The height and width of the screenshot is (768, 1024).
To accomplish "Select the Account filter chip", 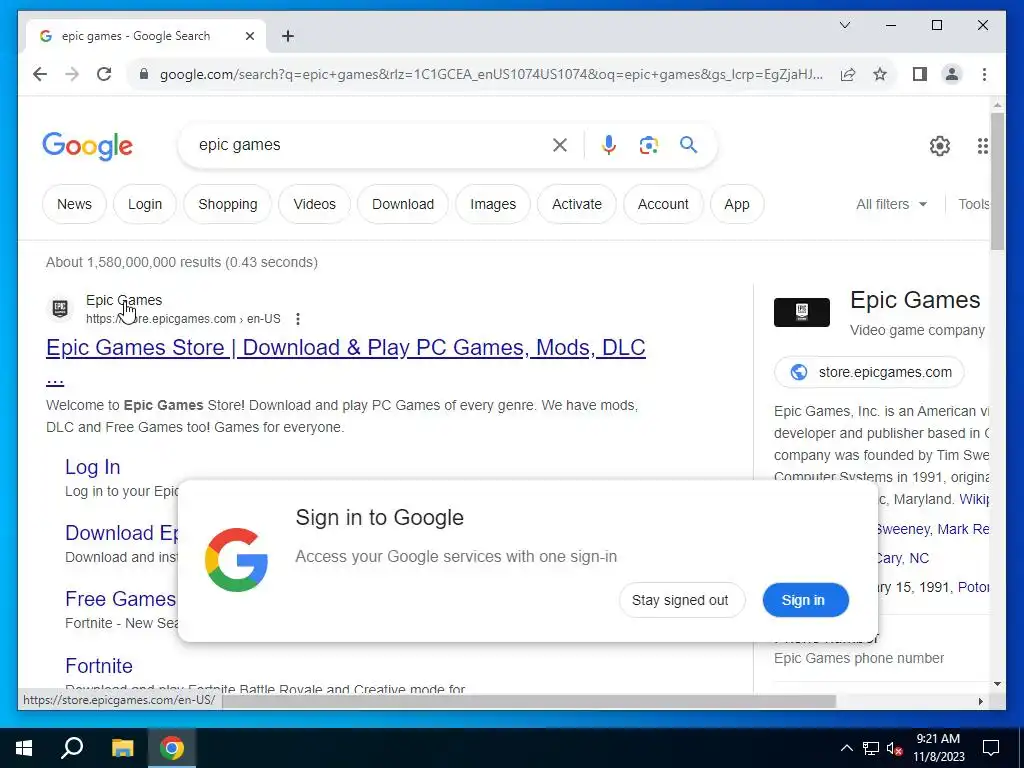I will (x=663, y=204).
